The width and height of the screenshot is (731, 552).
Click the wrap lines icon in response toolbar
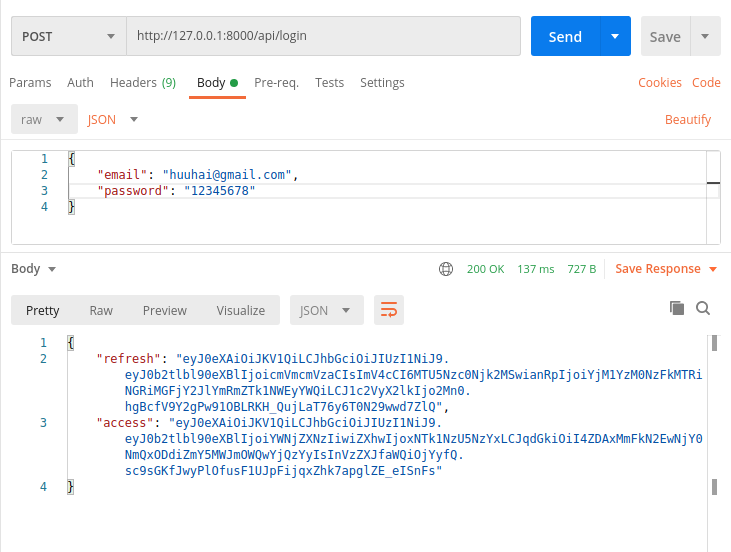[x=389, y=310]
